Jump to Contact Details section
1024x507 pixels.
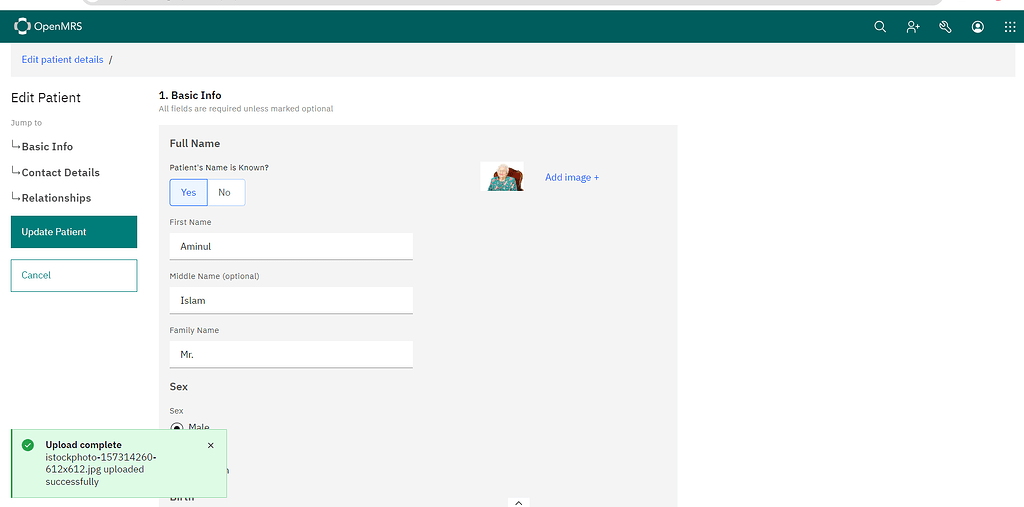(x=61, y=173)
